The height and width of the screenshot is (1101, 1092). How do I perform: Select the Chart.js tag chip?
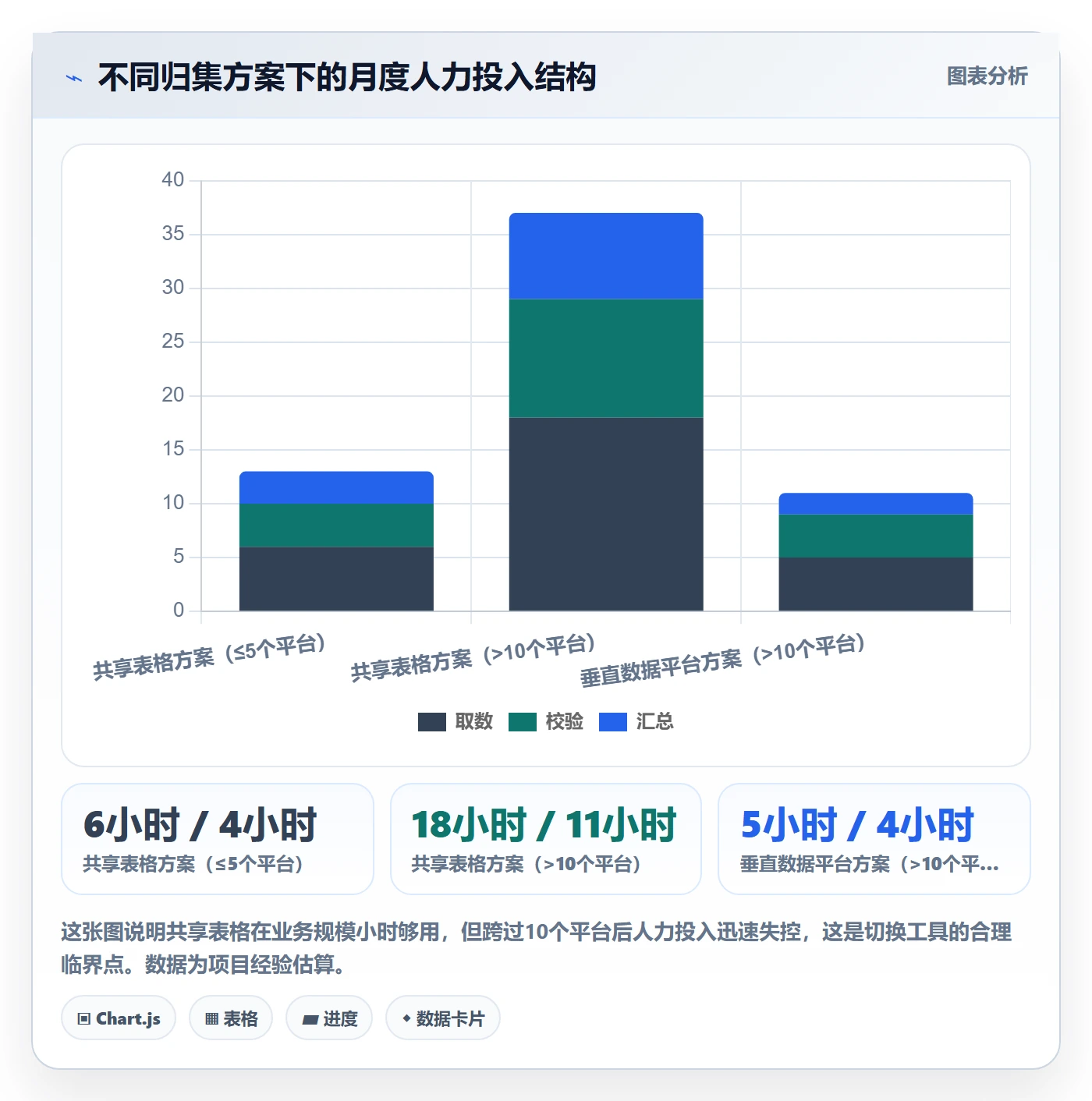tap(119, 1018)
